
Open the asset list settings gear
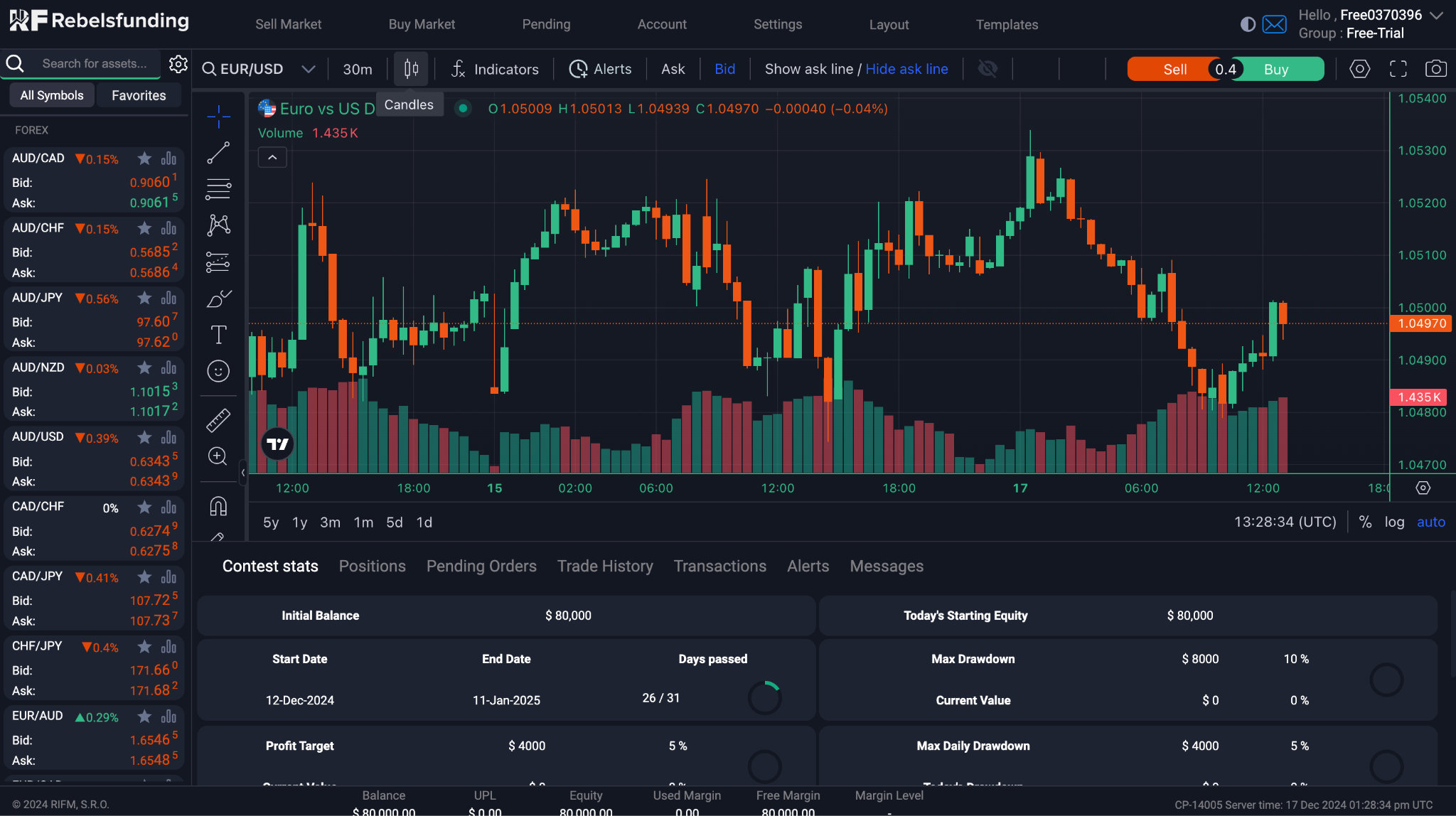[178, 64]
